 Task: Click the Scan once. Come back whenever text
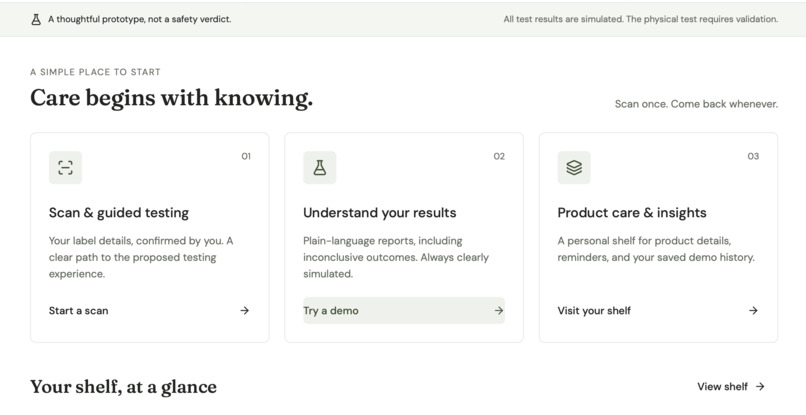tap(696, 104)
